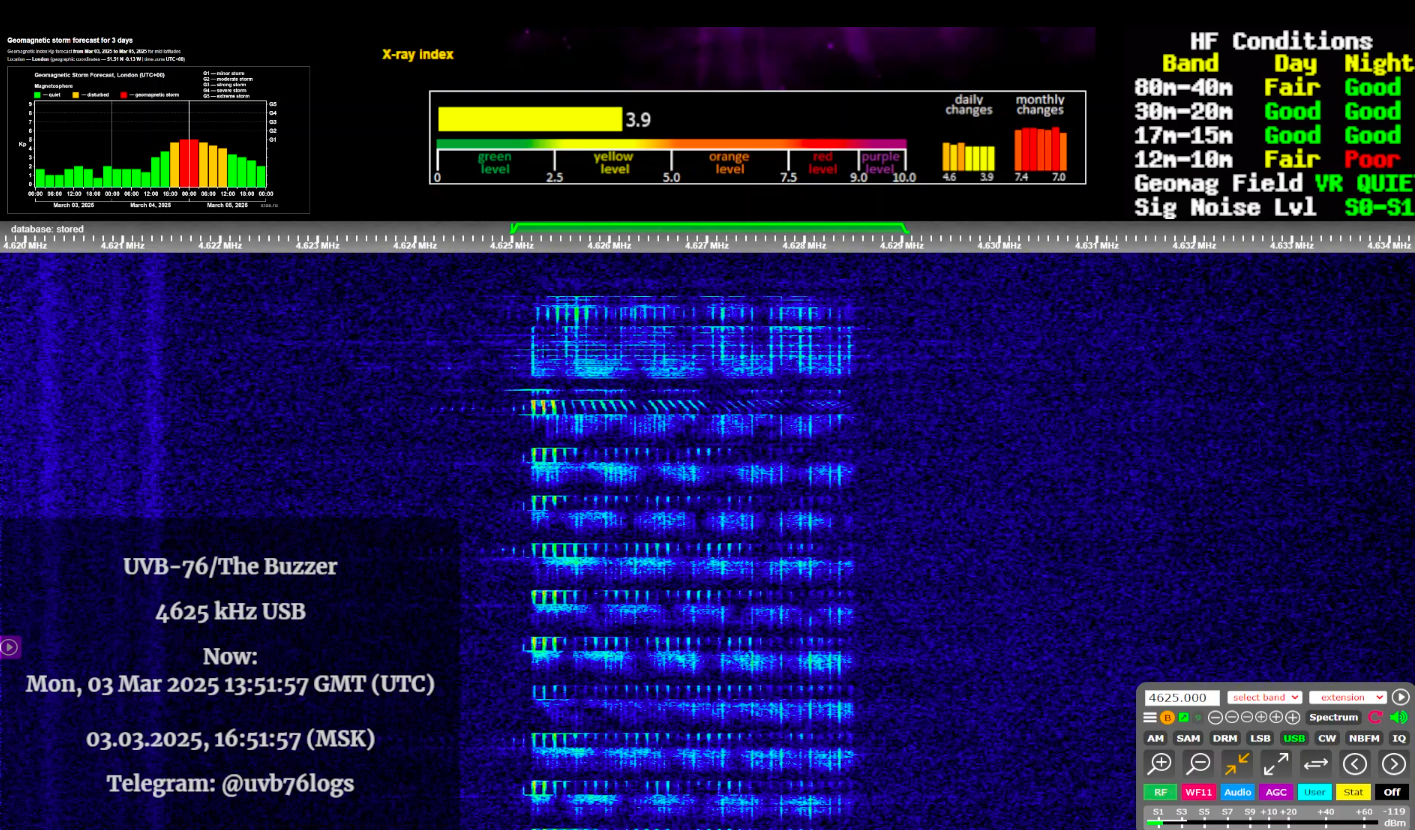Viewport: 1415px width, 830px height.
Task: Click the '4625 kHz USB' text
Action: click(x=230, y=611)
